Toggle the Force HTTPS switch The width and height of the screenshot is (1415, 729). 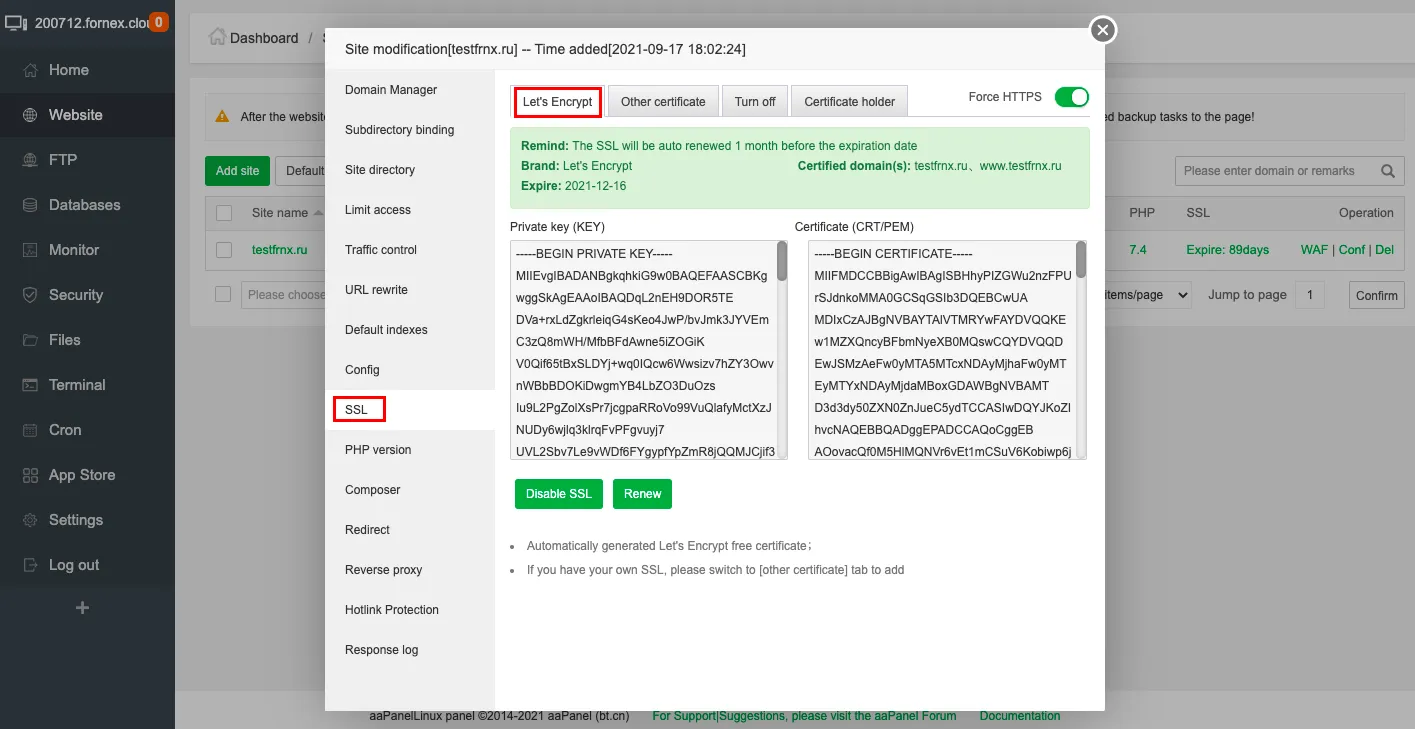click(1071, 97)
